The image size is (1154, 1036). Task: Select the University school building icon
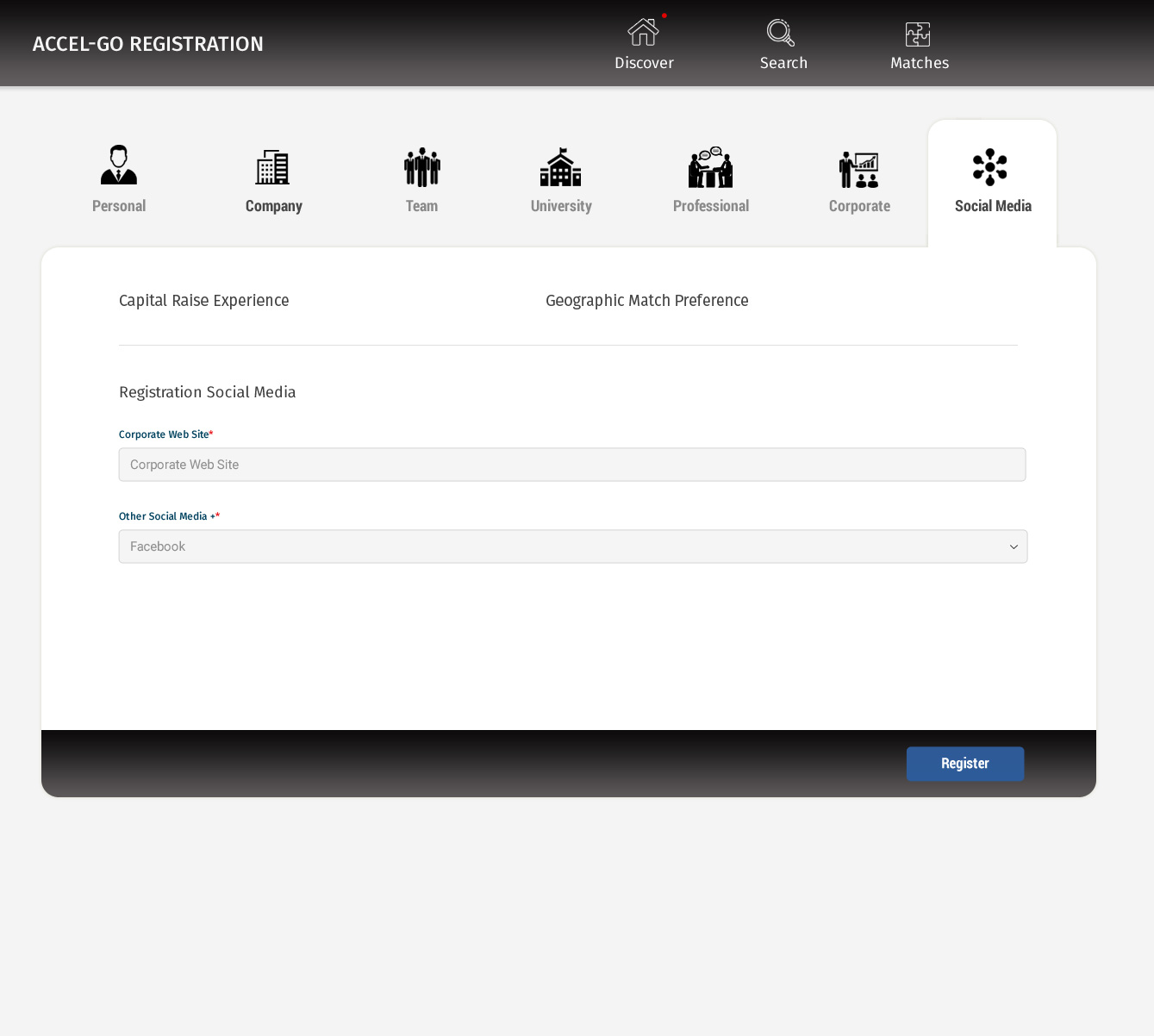click(x=561, y=167)
